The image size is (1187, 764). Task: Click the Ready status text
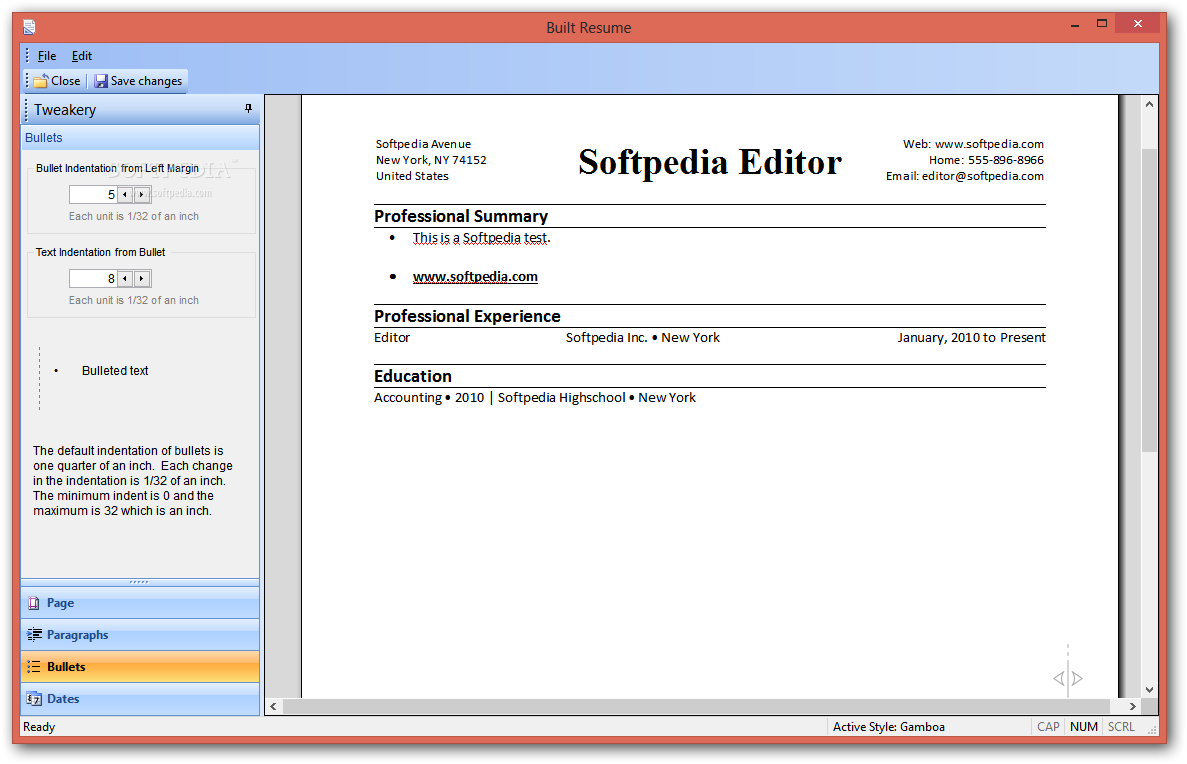(x=39, y=727)
